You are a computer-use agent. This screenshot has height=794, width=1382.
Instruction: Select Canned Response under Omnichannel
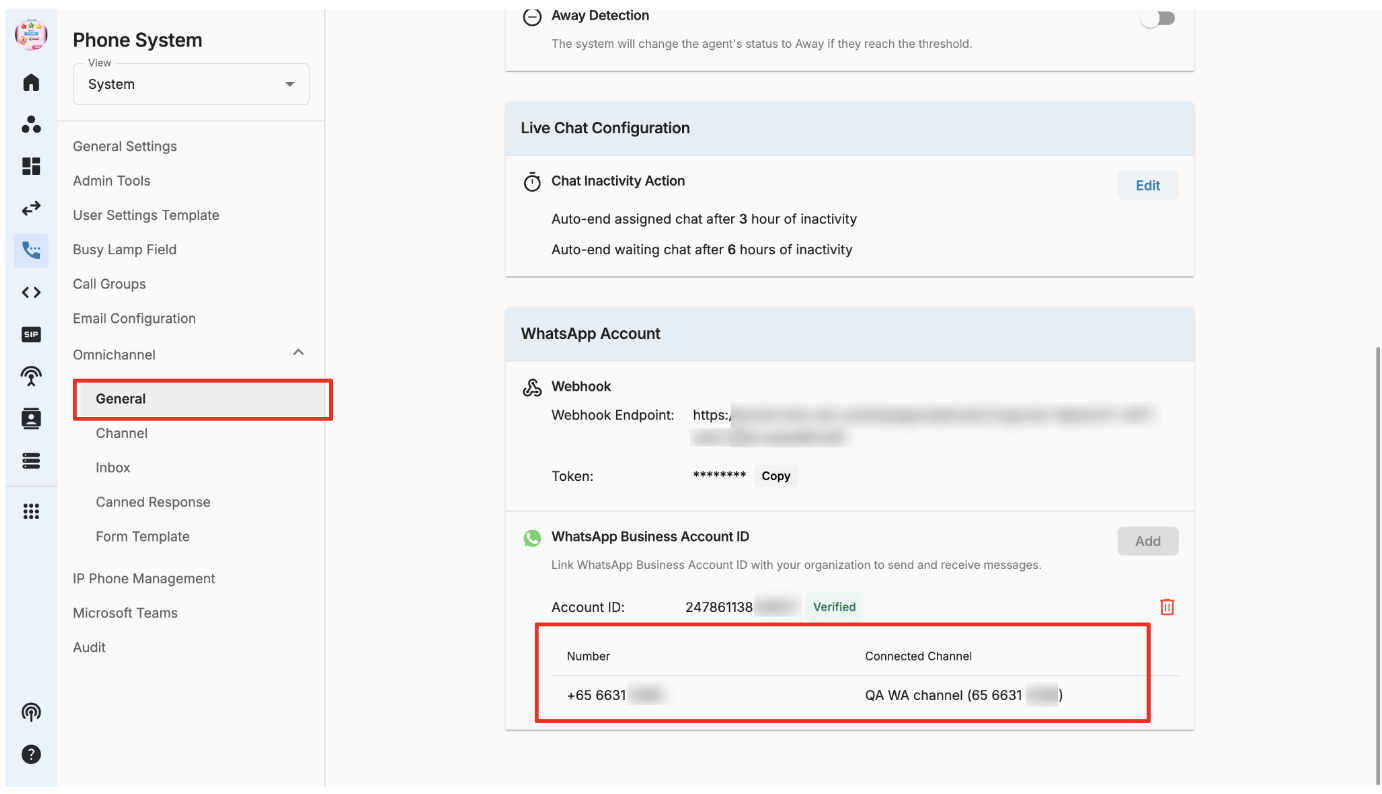tap(153, 502)
